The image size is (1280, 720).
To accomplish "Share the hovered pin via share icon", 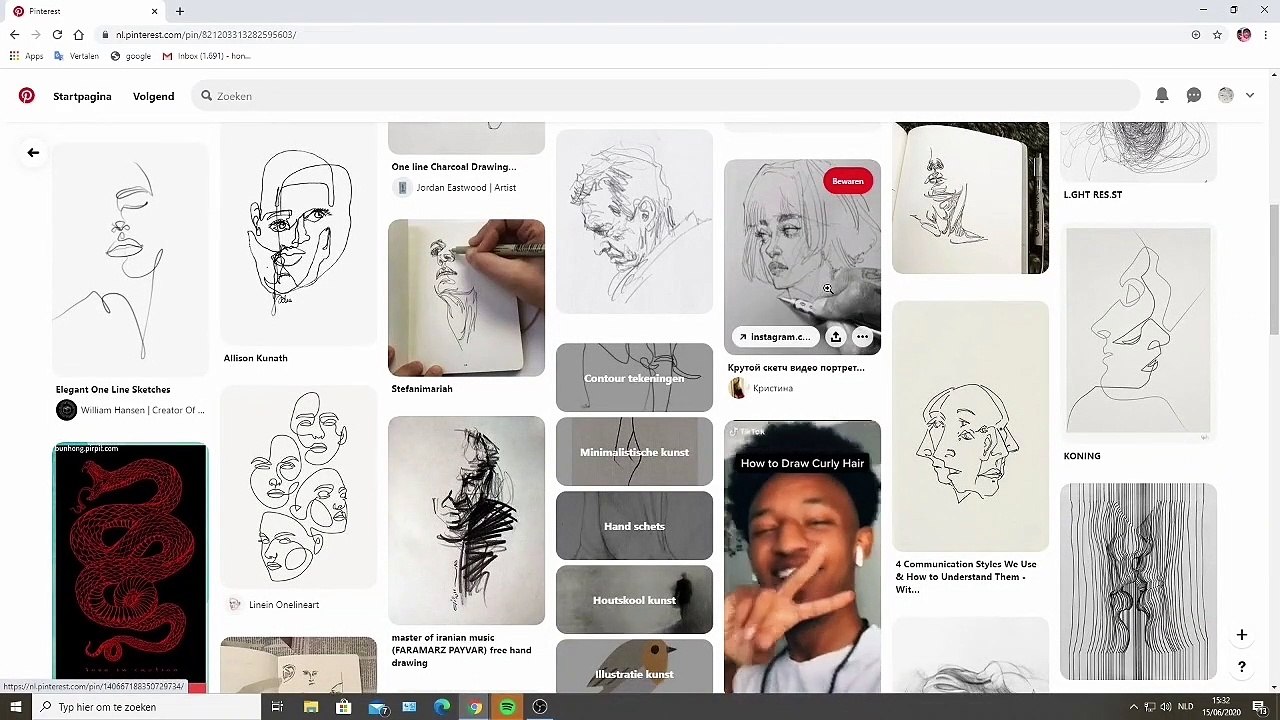I will click(836, 337).
